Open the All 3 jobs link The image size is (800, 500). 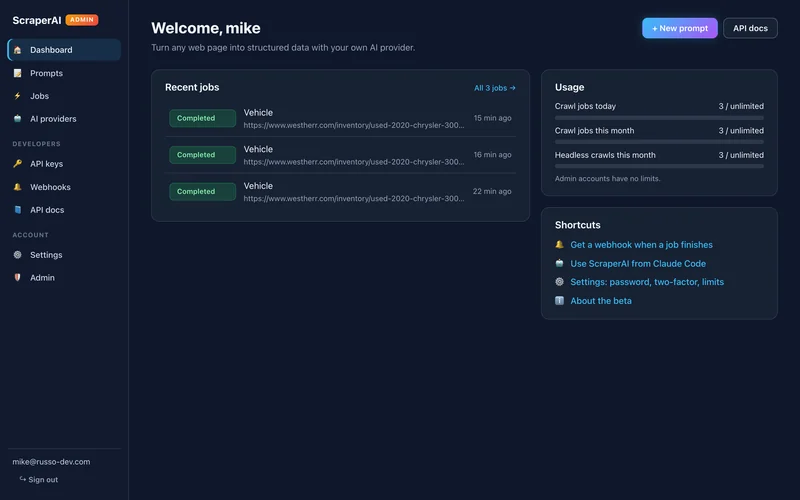click(494, 88)
